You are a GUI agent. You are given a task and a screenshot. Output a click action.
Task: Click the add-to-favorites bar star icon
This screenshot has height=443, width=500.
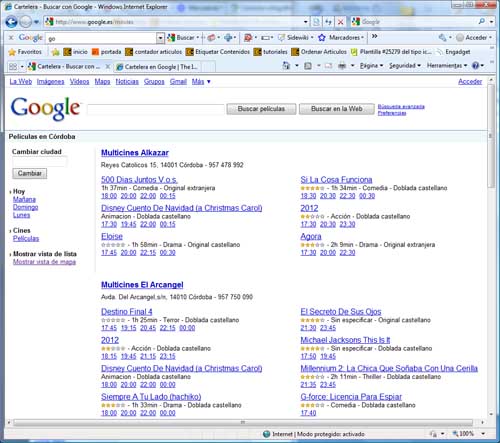pyautogui.click(x=55, y=52)
